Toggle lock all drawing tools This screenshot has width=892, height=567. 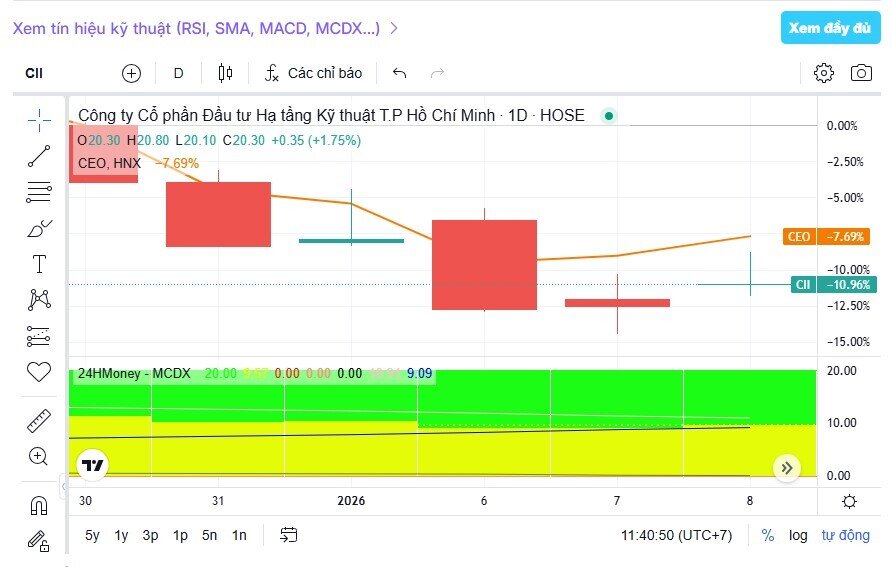point(39,540)
